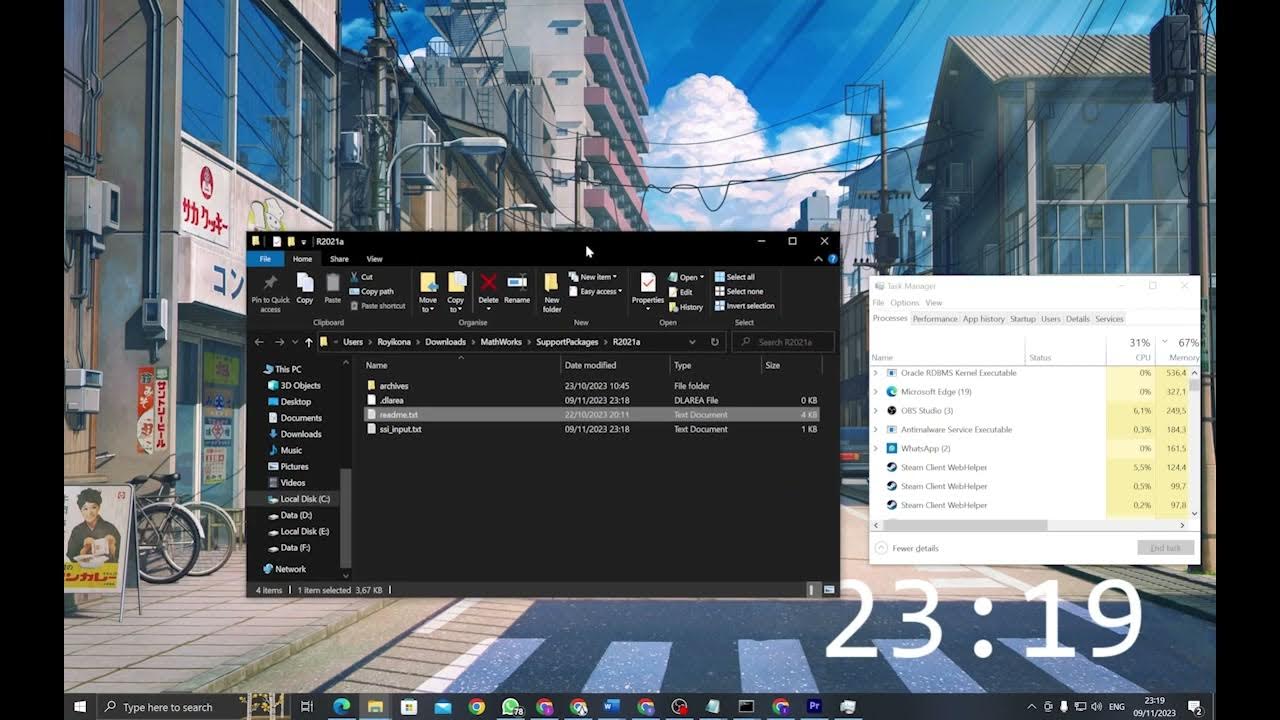Image resolution: width=1280 pixels, height=720 pixels.
Task: Open the File tab in Explorer
Action: 265,259
